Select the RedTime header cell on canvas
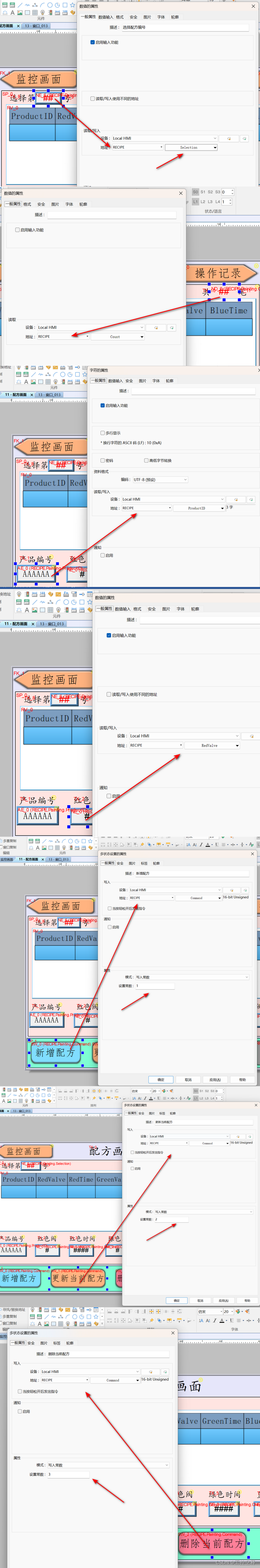This screenshot has height=1568, width=260. click(x=81, y=1179)
